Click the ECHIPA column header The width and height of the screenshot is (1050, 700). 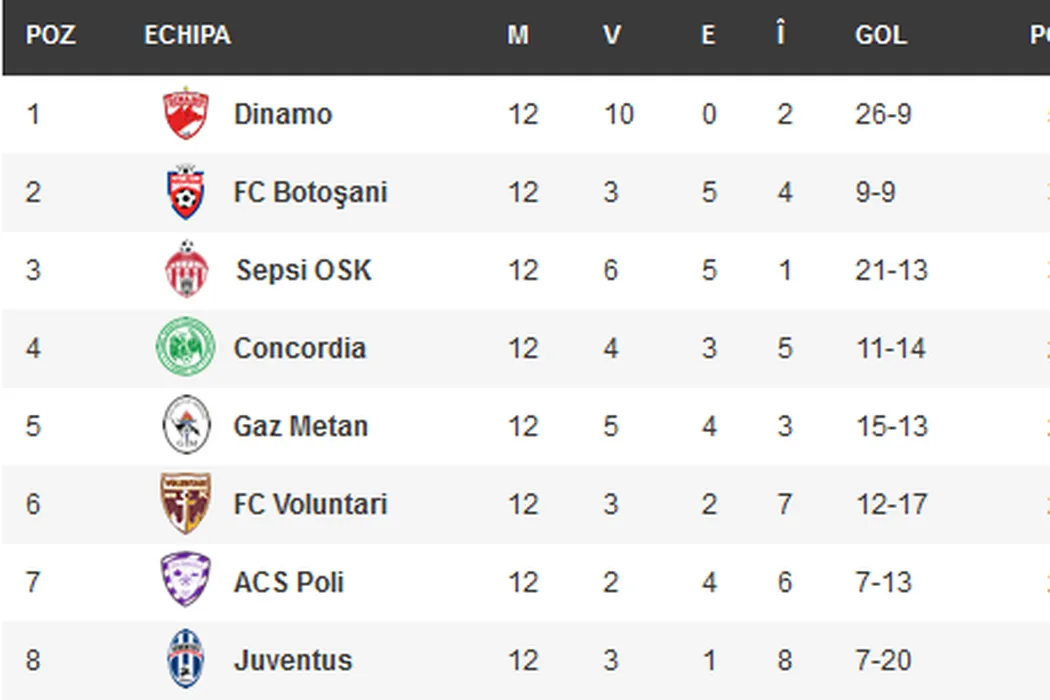[x=187, y=35]
